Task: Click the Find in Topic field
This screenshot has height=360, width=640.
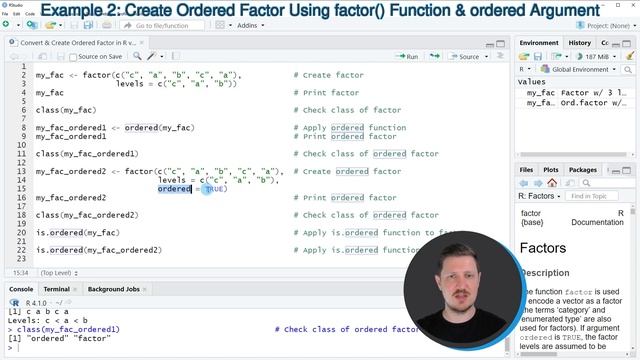Action: [592, 196]
